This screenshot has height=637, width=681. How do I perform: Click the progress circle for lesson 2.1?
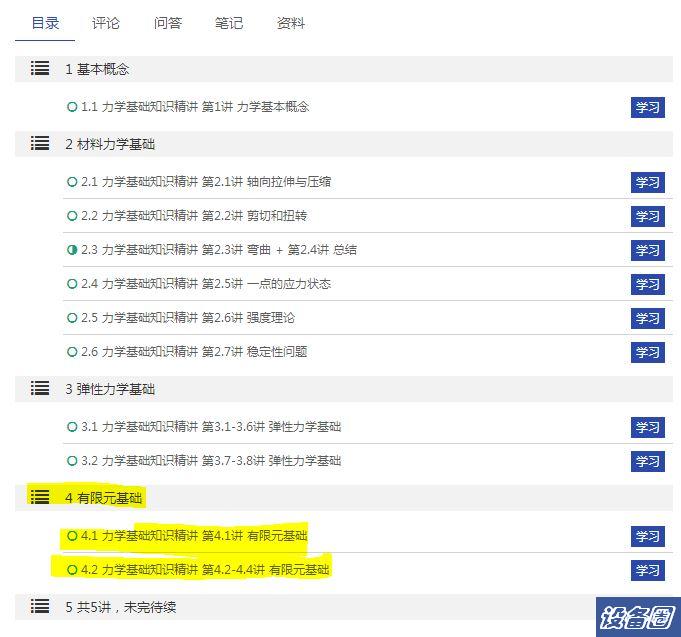pos(72,182)
